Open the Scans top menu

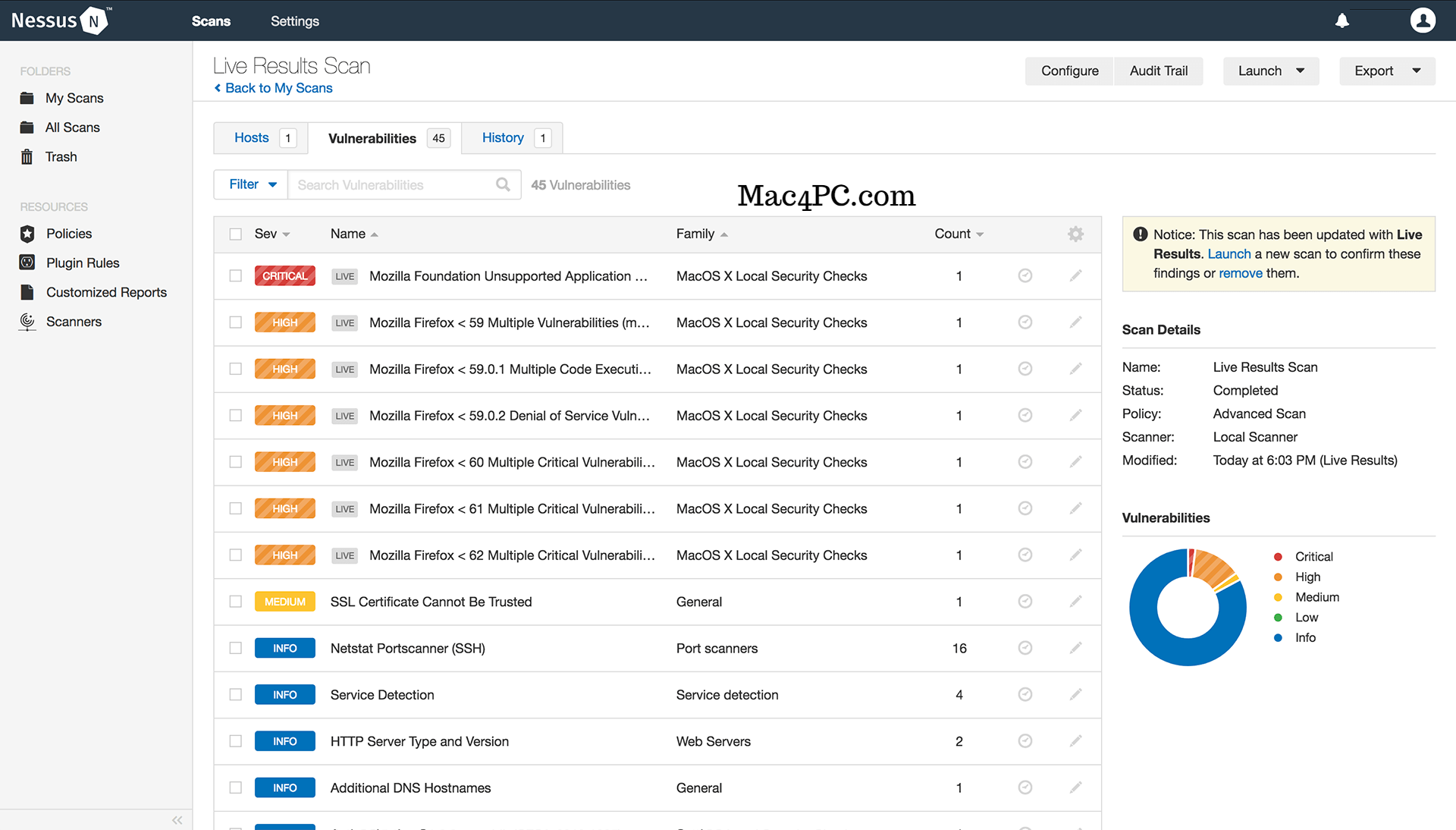click(x=211, y=21)
